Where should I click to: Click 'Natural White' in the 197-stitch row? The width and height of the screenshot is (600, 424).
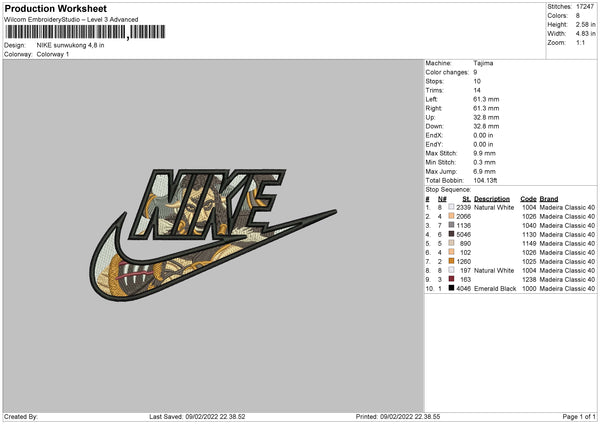[494, 271]
